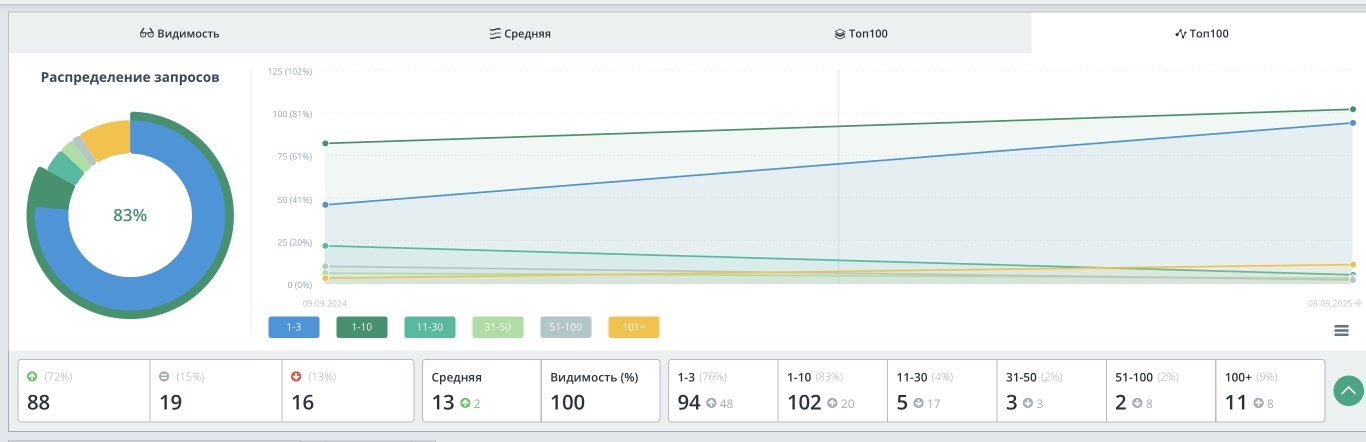
Task: Switch to the Видимость tab
Action: click(x=180, y=33)
